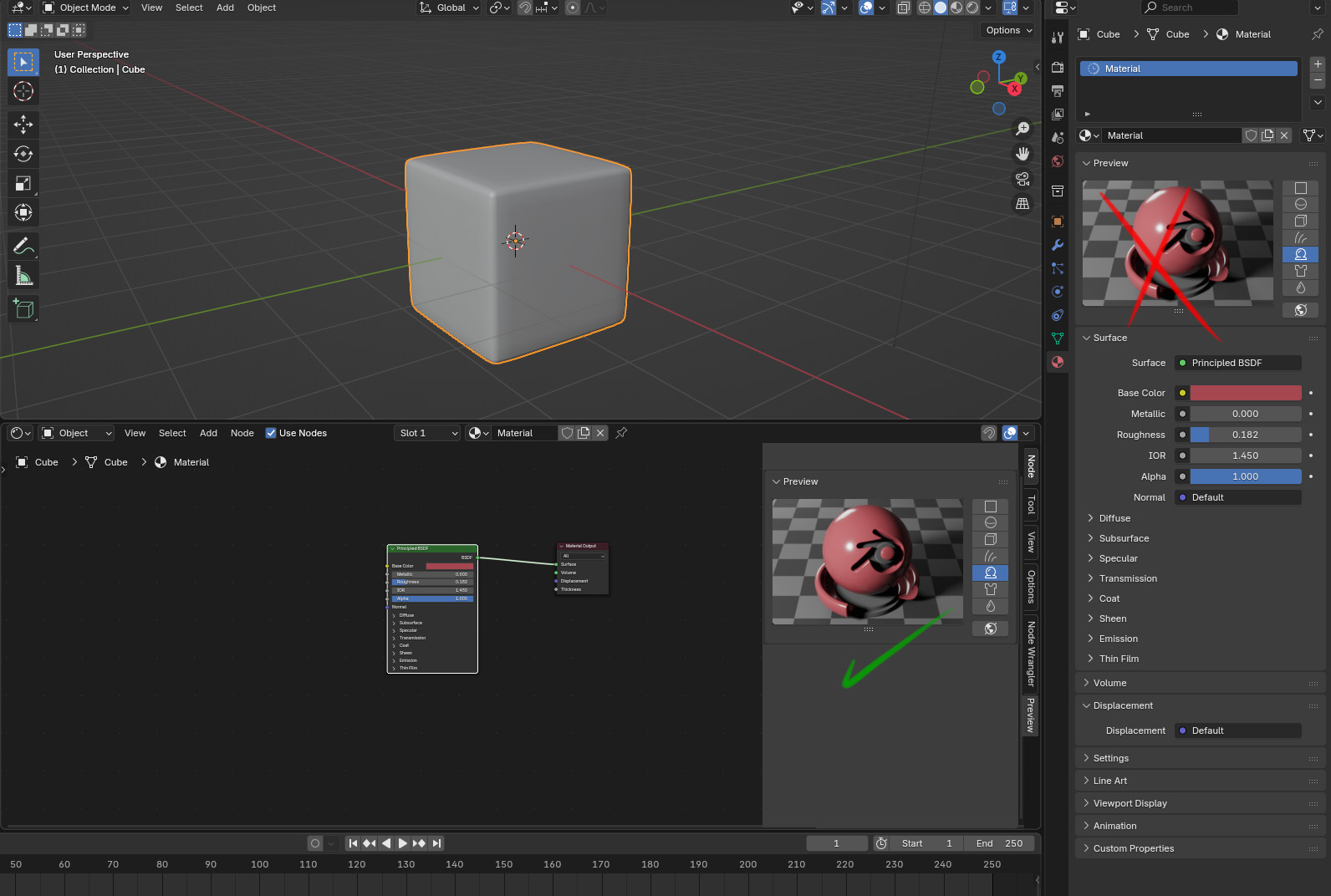Image resolution: width=1331 pixels, height=896 pixels.
Task: Pin the node editor material
Action: click(621, 433)
